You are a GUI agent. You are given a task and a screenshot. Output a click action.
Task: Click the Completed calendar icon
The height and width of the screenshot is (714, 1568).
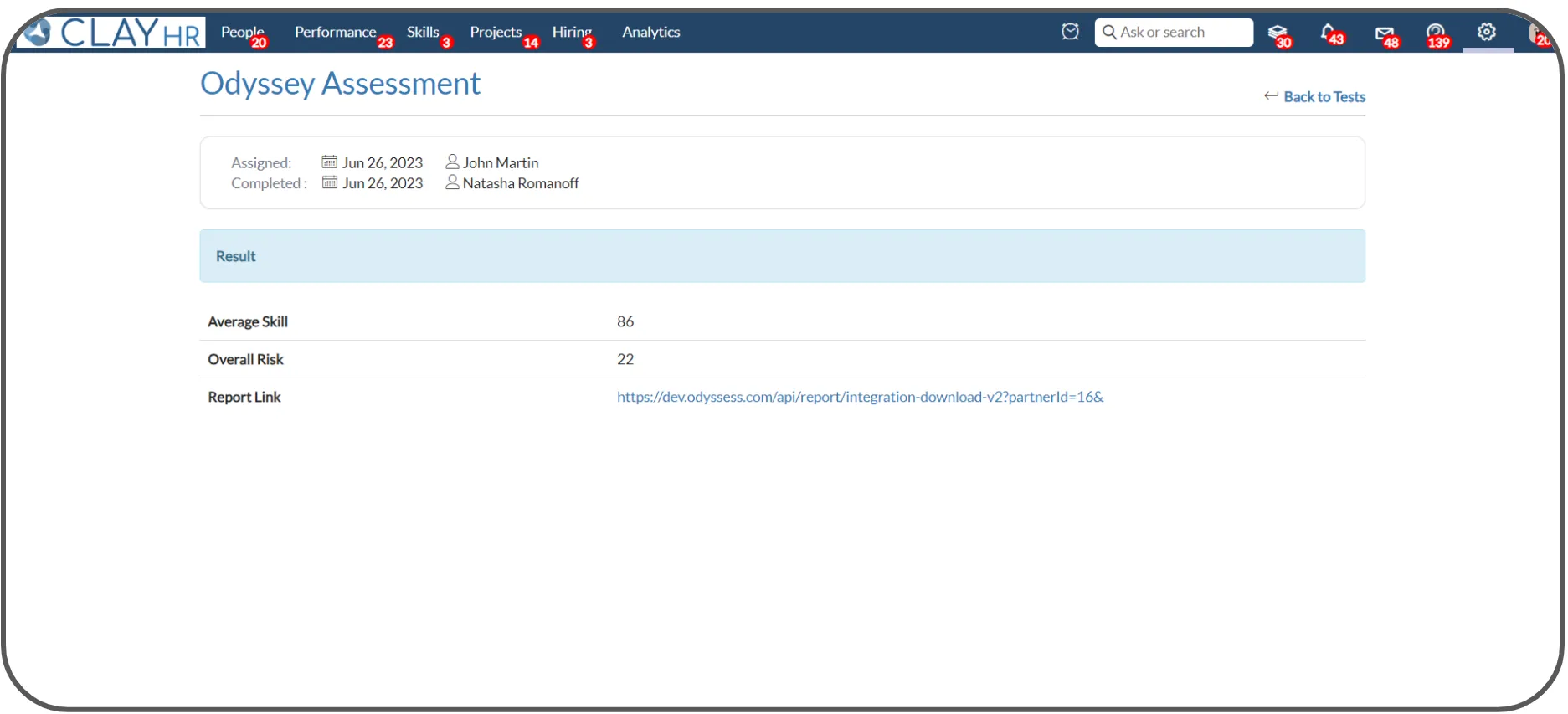330,182
